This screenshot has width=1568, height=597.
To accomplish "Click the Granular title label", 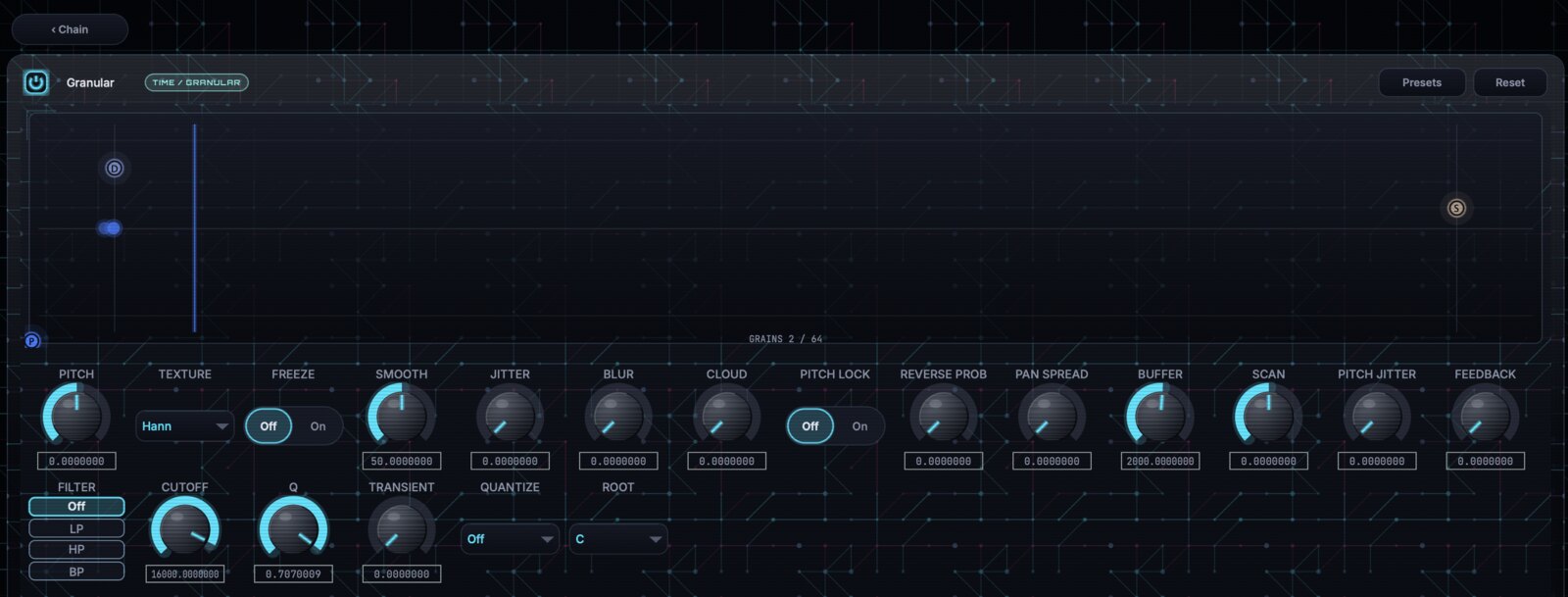I will coord(90,82).
